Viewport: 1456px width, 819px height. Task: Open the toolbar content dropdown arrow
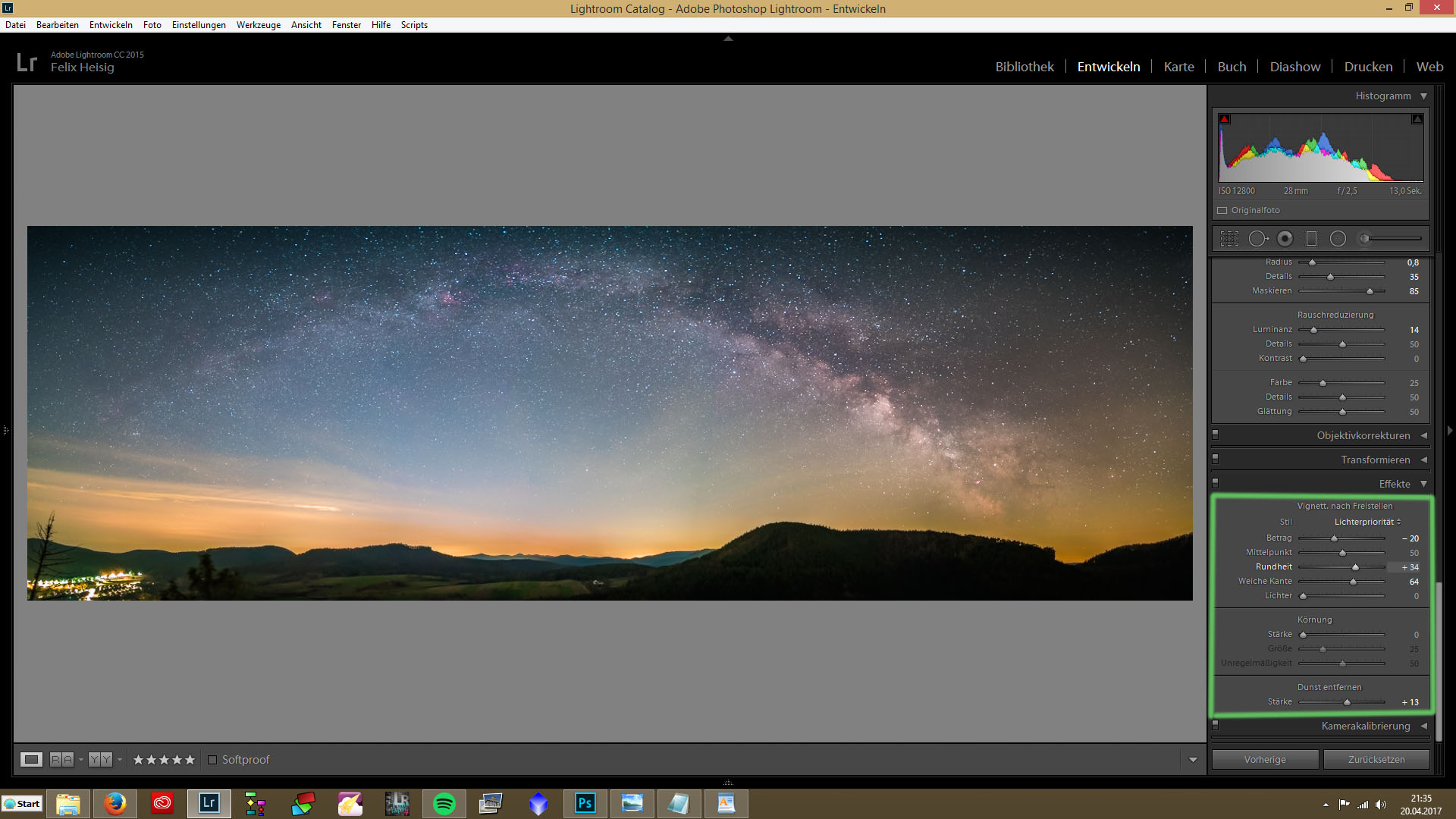pyautogui.click(x=1193, y=760)
